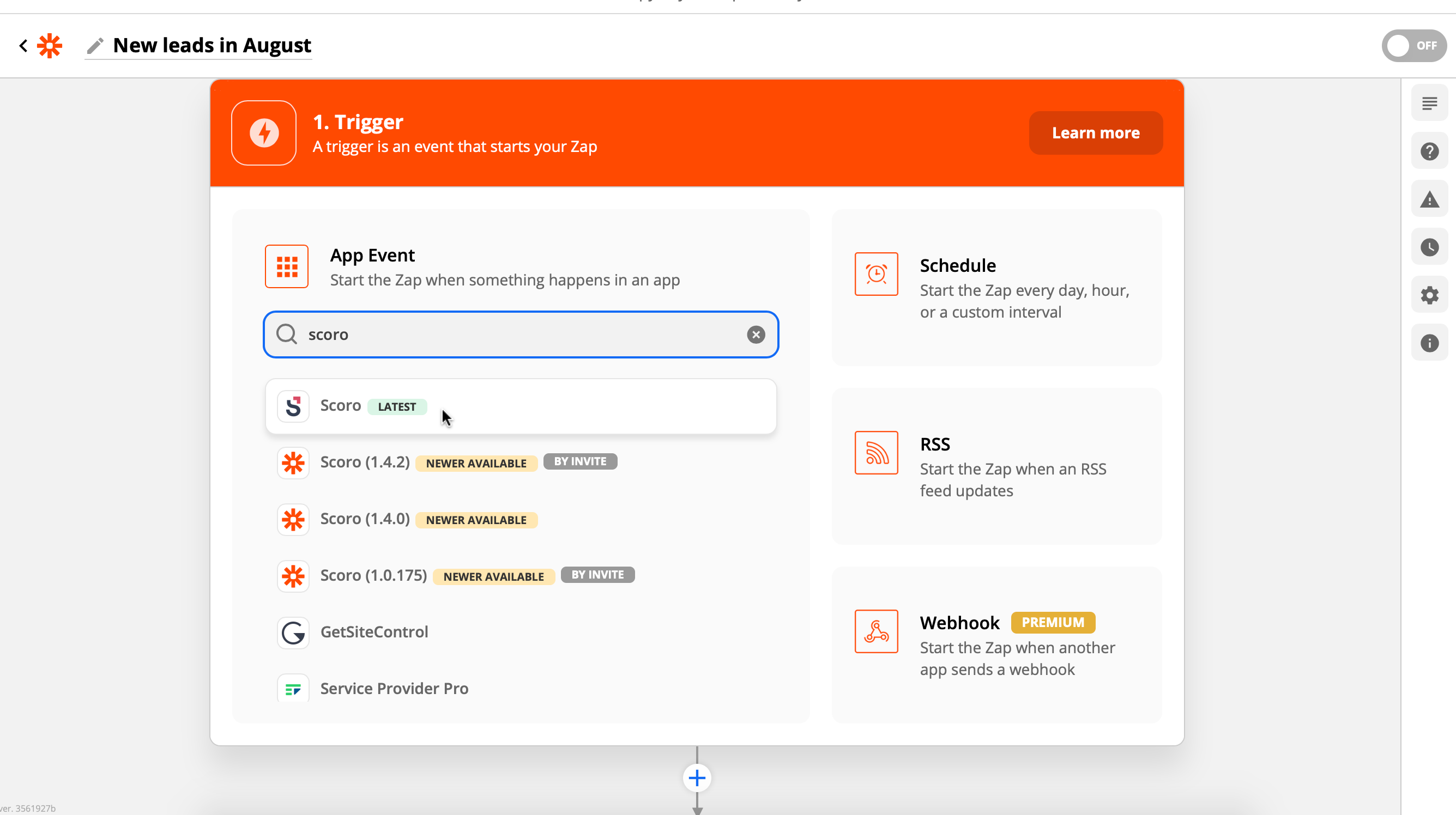1456x815 pixels.
Task: Select Scoro (1.4.0) version
Action: point(521,519)
